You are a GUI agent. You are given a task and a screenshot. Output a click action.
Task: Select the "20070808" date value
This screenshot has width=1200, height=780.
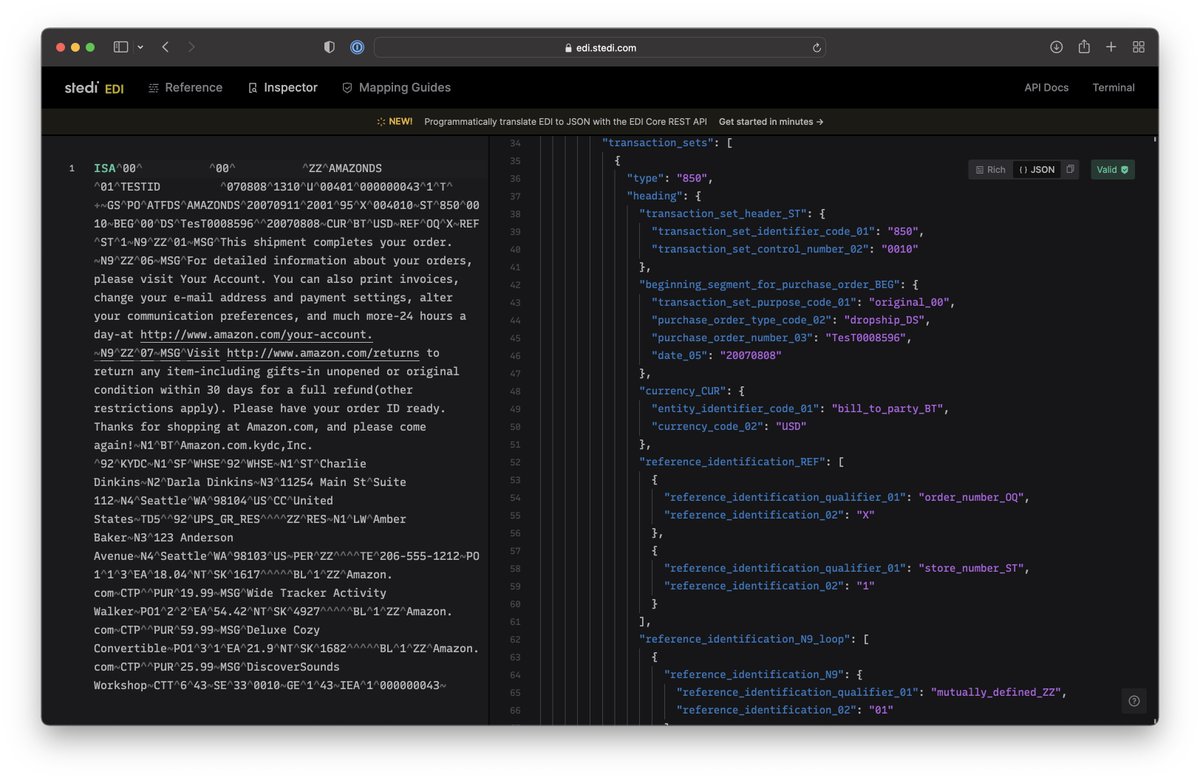(749, 355)
